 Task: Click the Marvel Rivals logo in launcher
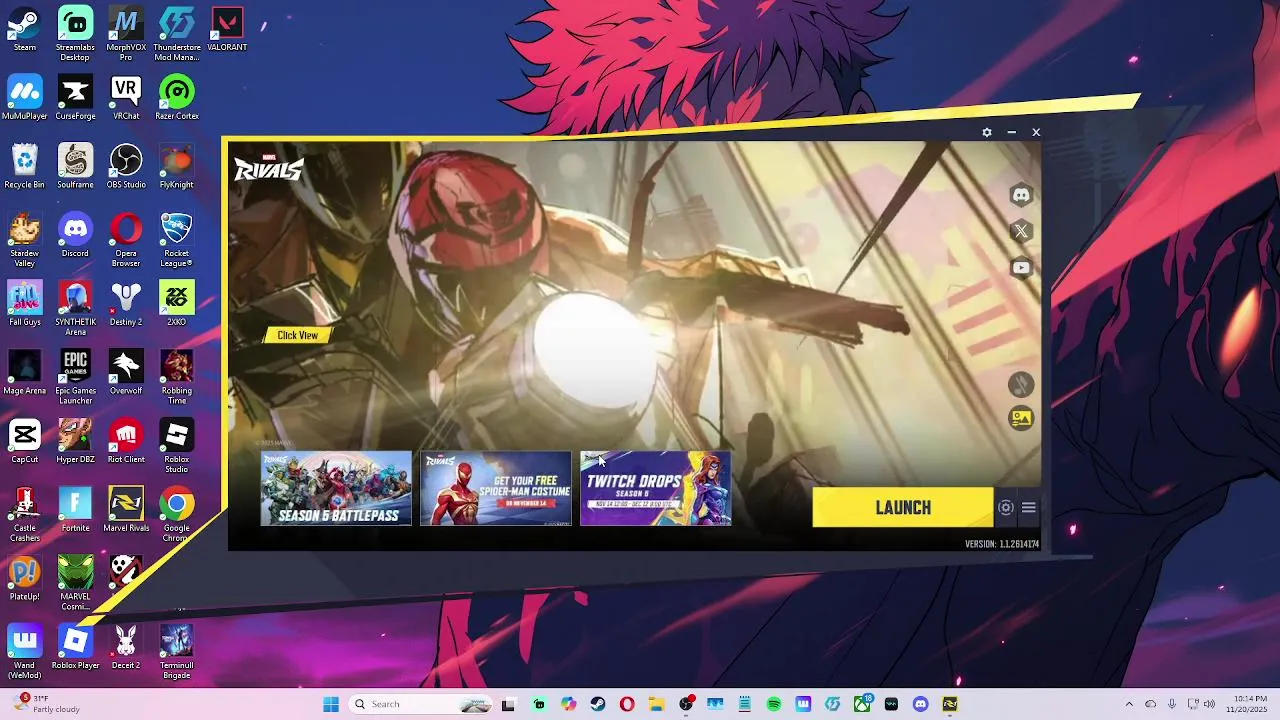268,168
